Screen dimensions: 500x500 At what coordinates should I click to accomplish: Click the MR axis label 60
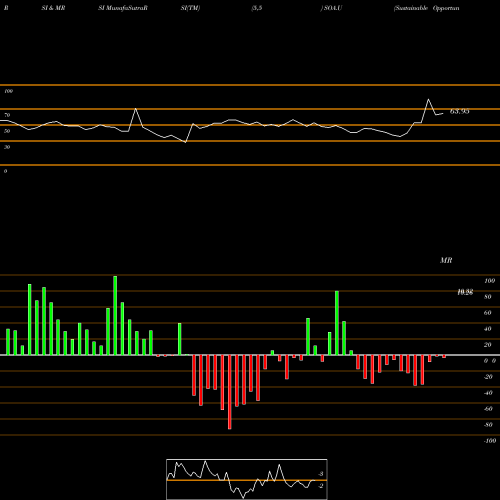point(488,313)
